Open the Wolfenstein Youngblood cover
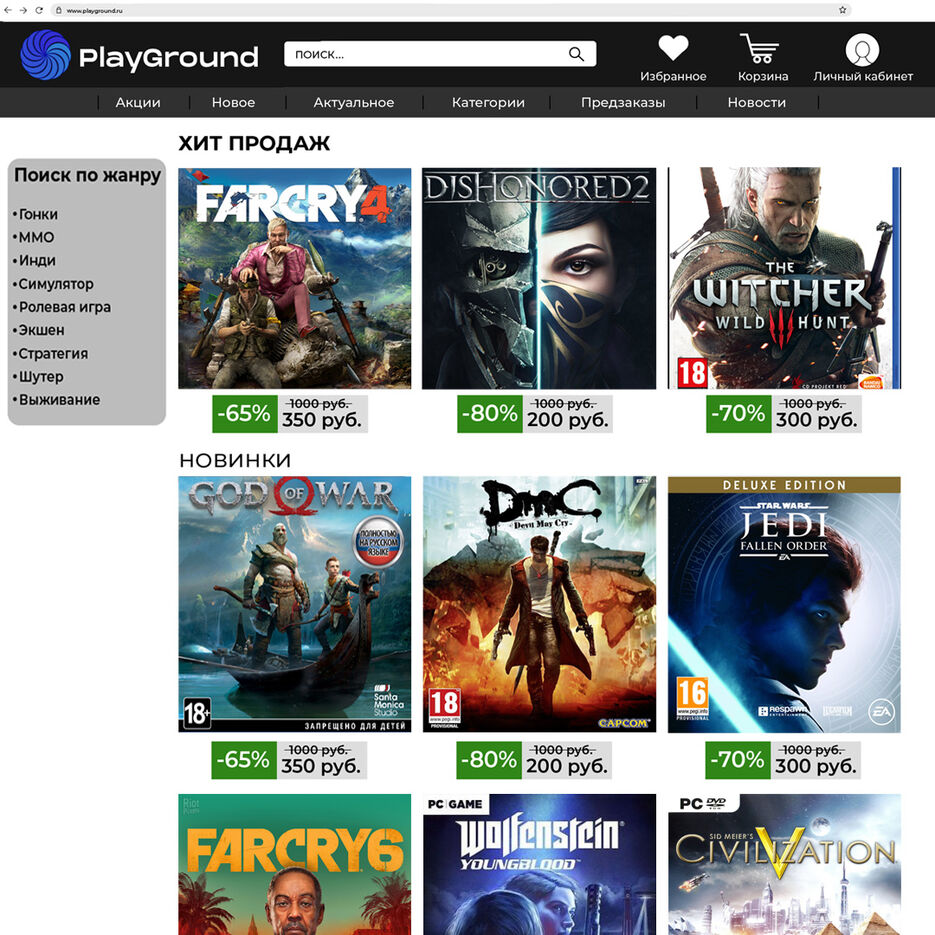This screenshot has height=935, width=935. coord(540,865)
